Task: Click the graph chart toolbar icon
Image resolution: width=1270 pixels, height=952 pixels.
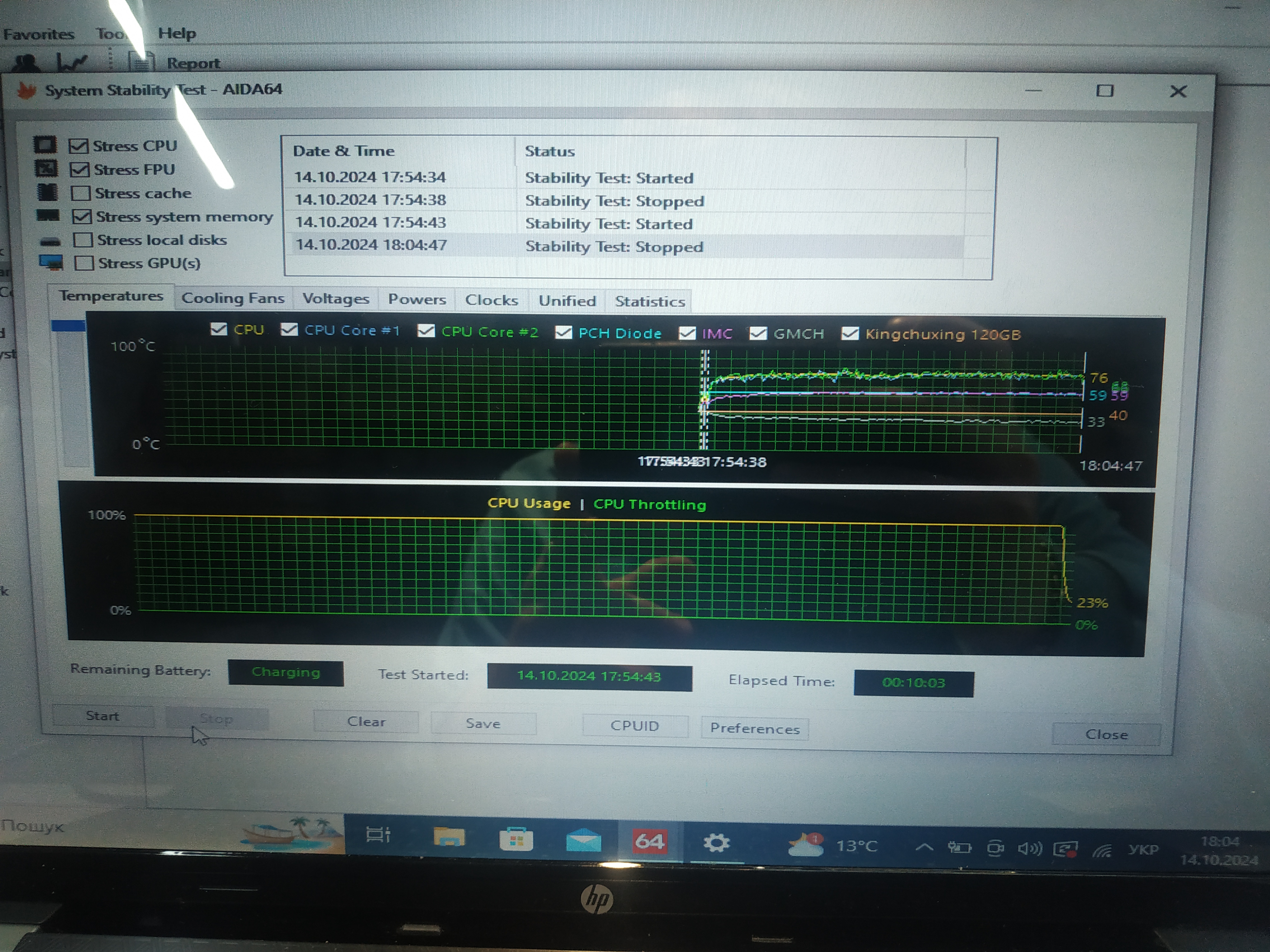Action: (x=72, y=62)
